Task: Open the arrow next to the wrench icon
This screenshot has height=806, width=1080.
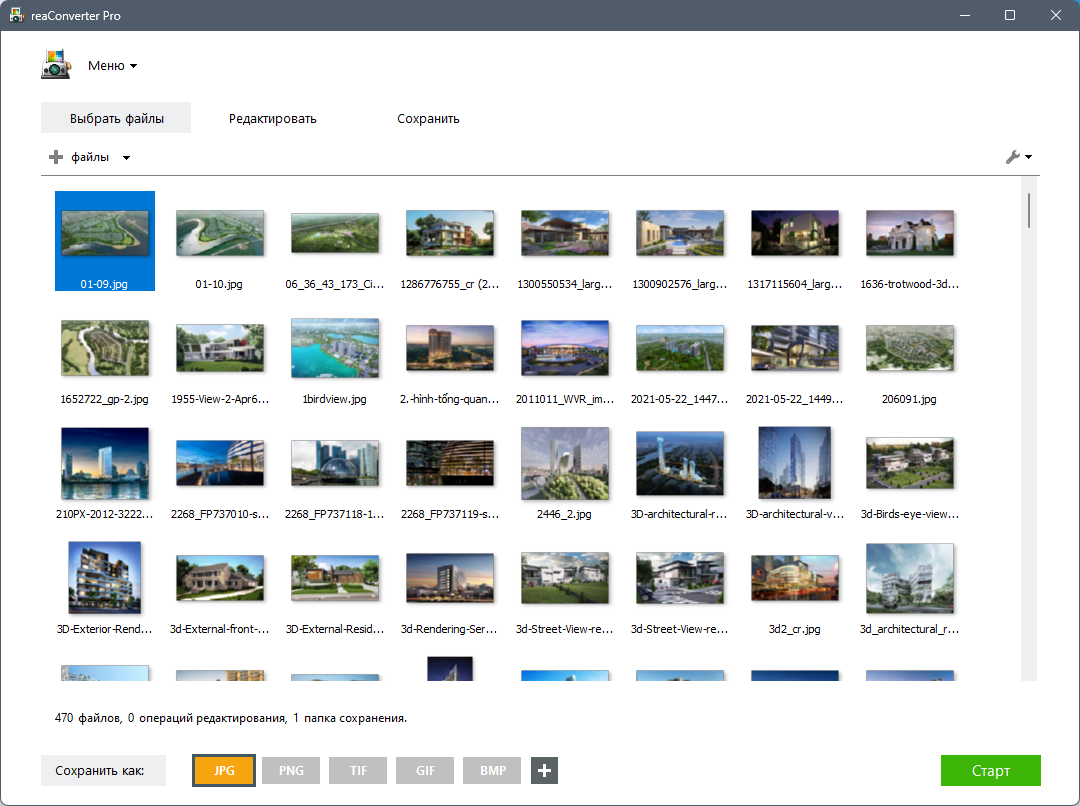Action: pyautogui.click(x=1028, y=157)
